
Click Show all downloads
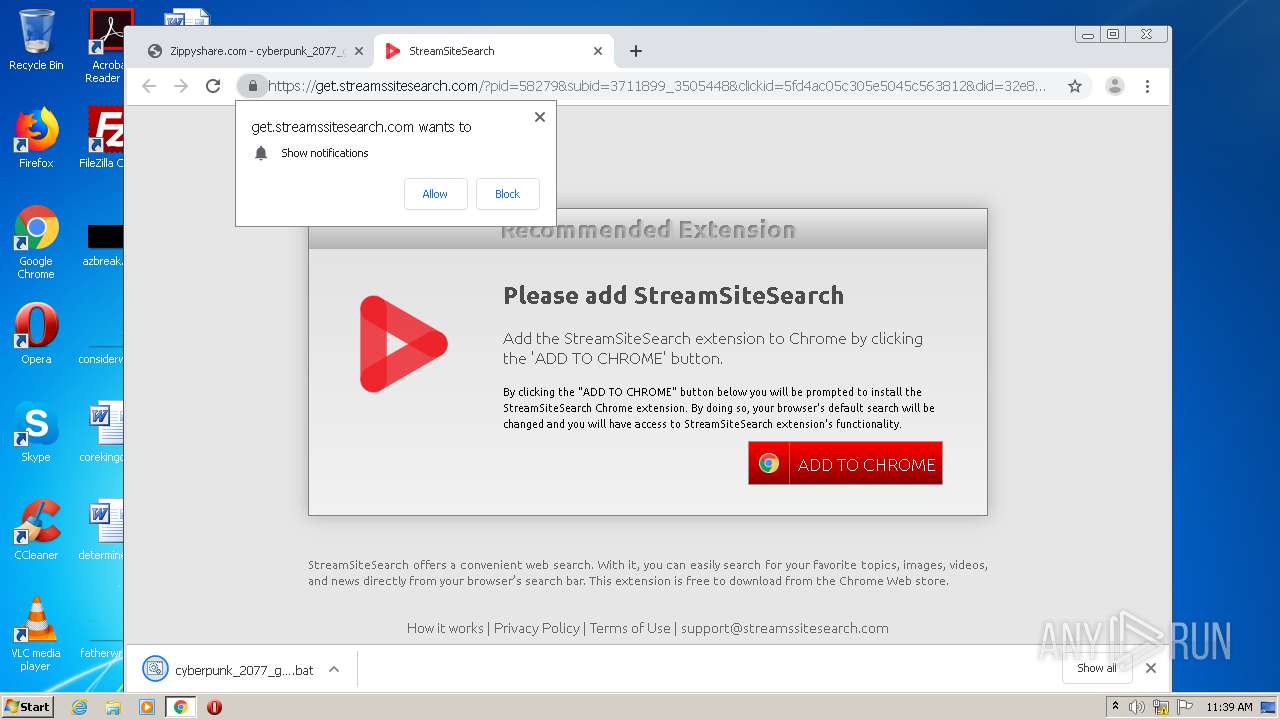(x=1097, y=668)
